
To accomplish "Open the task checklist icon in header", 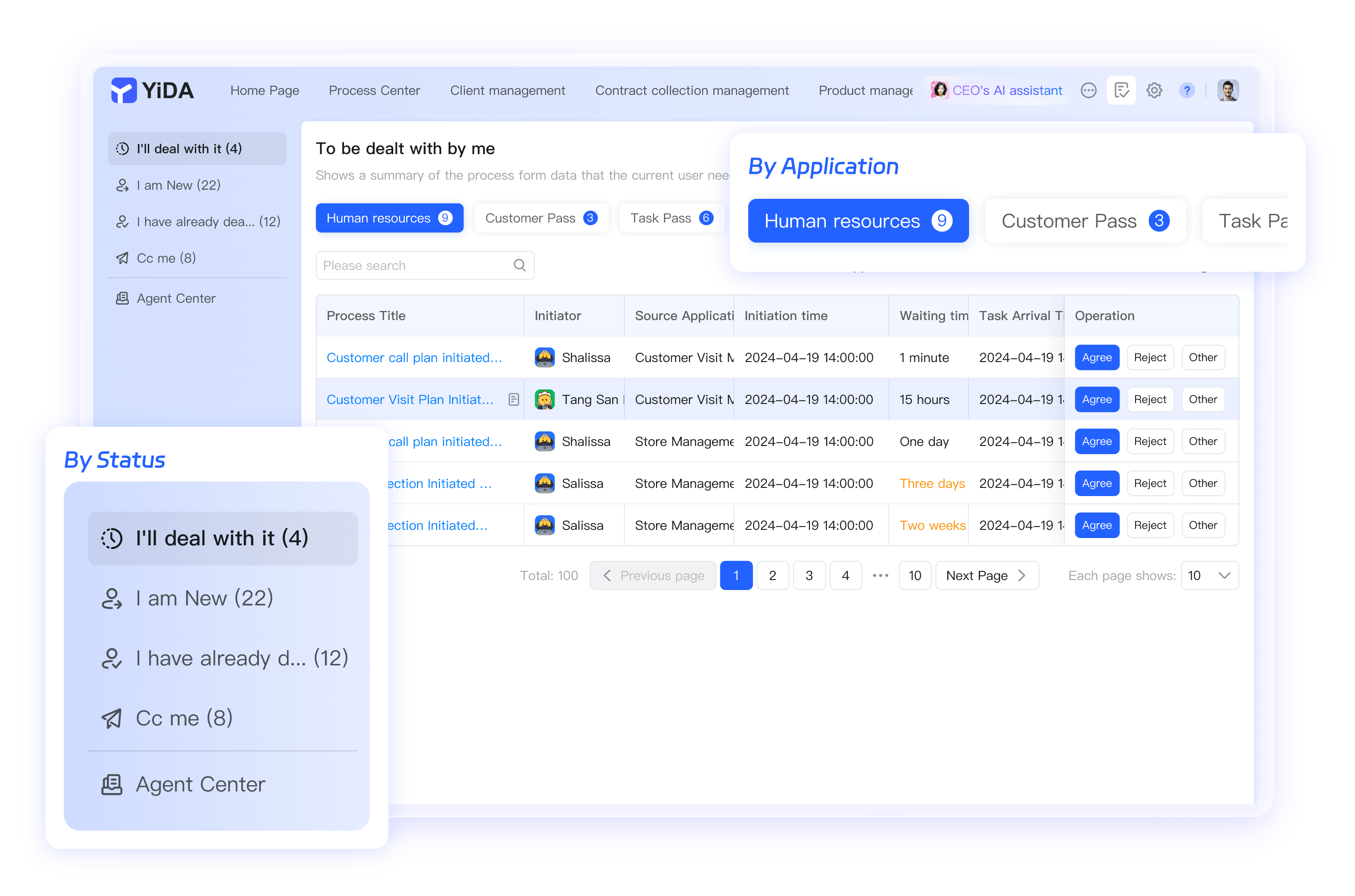I will pos(1121,90).
